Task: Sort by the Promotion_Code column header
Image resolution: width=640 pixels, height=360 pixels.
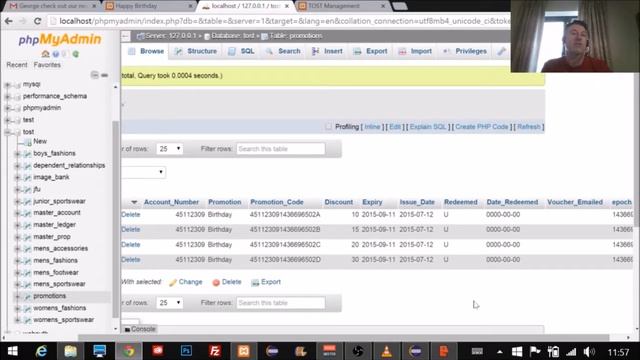Action: [277, 202]
